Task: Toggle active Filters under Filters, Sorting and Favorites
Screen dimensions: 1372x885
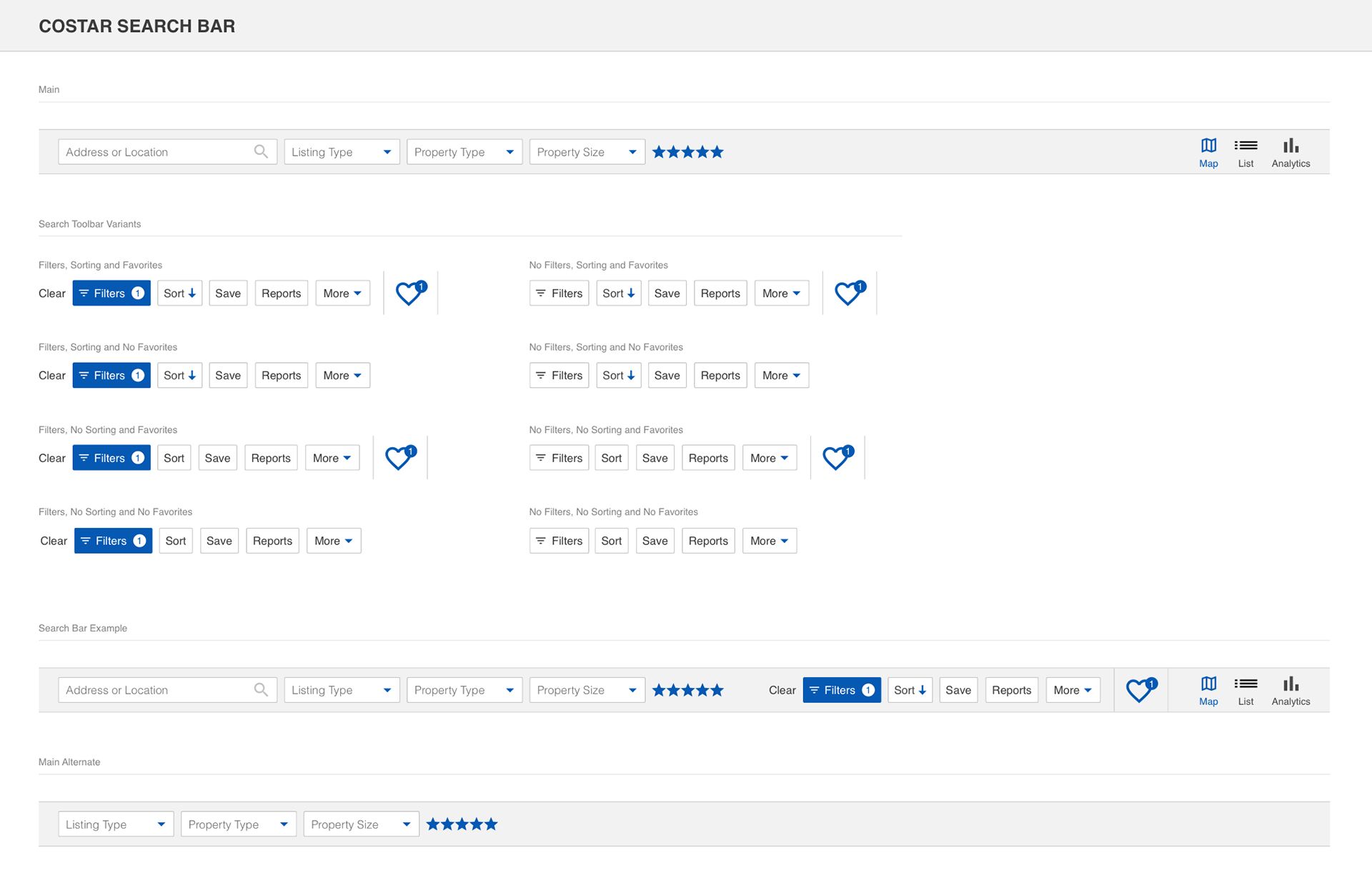Action: (x=111, y=293)
